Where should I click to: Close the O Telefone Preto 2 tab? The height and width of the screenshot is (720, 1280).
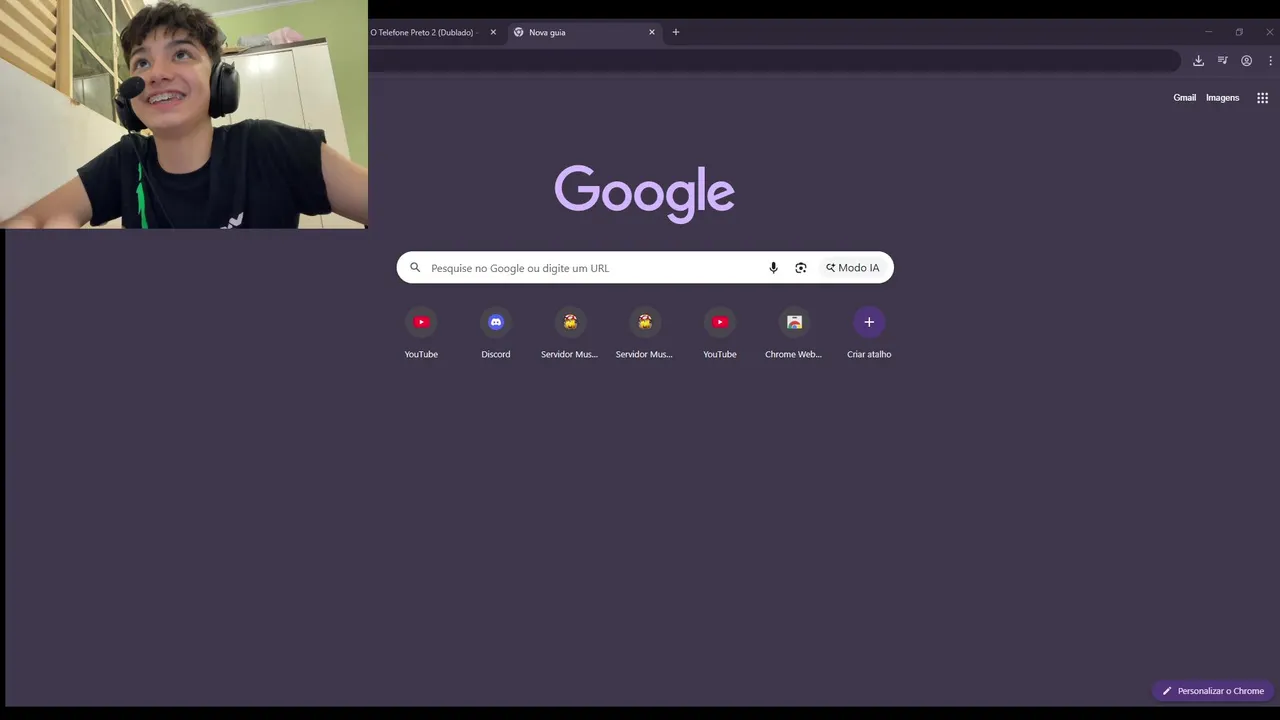coord(493,32)
